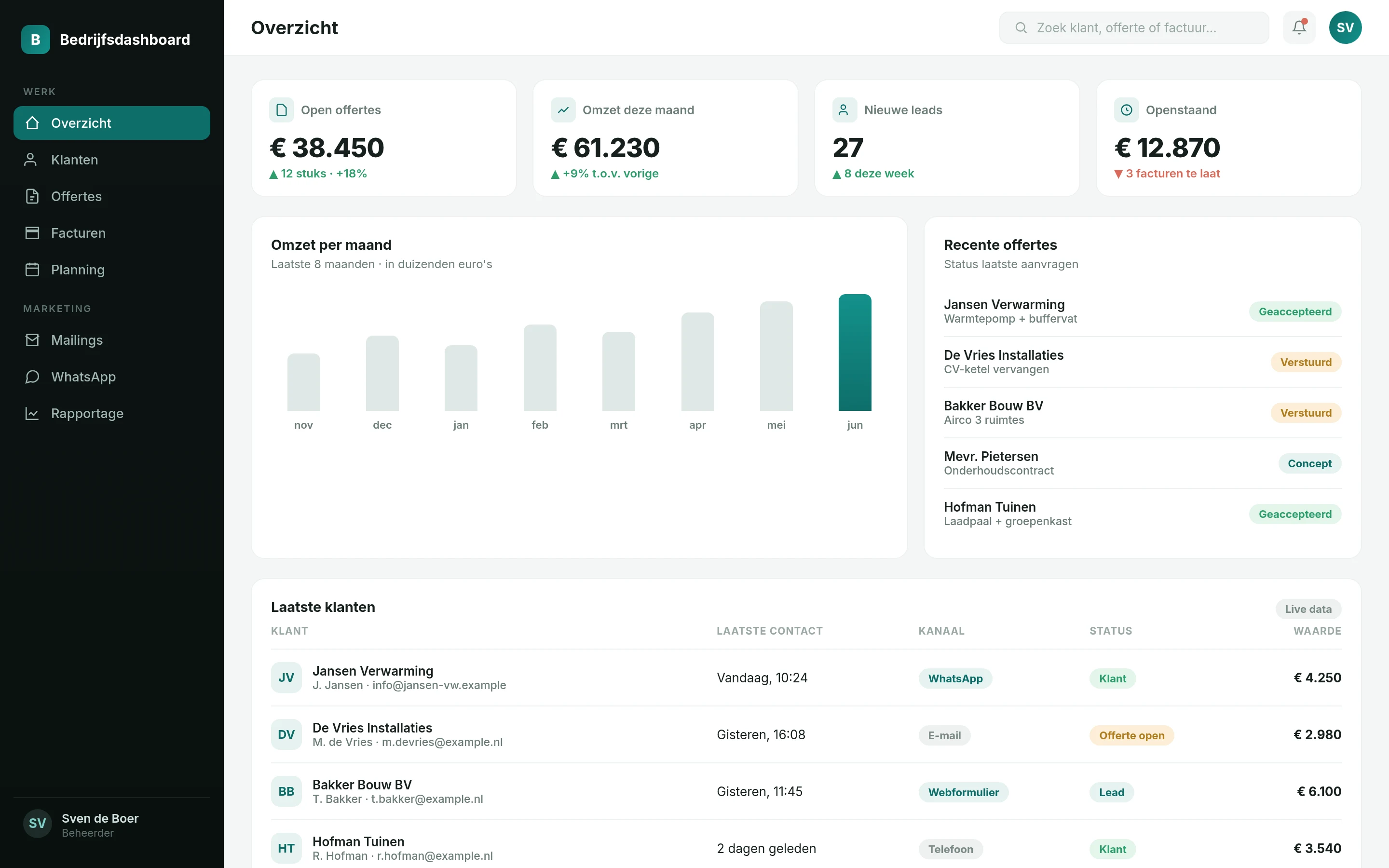
Task: Click the Live data badge
Action: click(1308, 609)
